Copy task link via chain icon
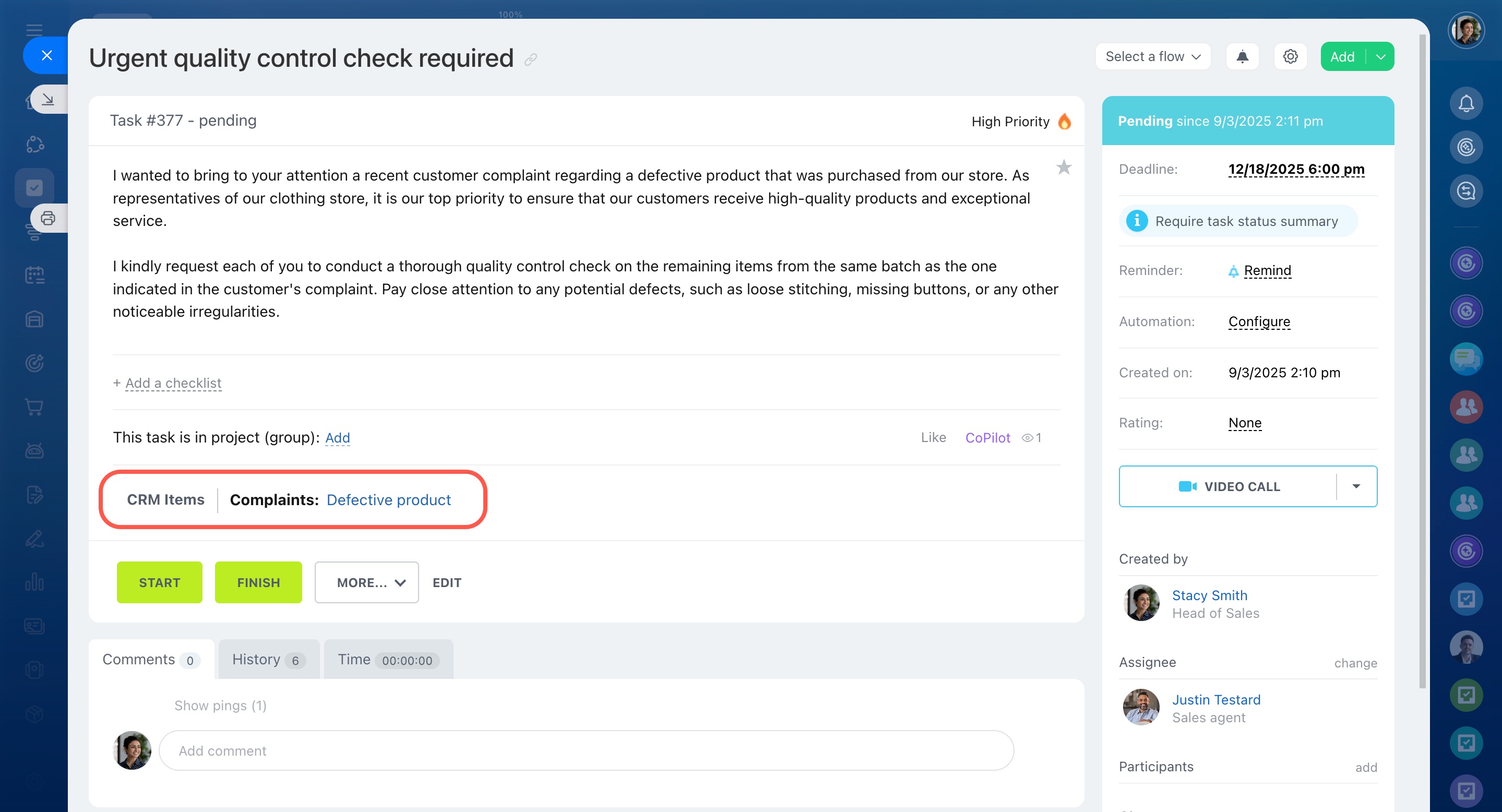The image size is (1502, 812). [x=530, y=59]
